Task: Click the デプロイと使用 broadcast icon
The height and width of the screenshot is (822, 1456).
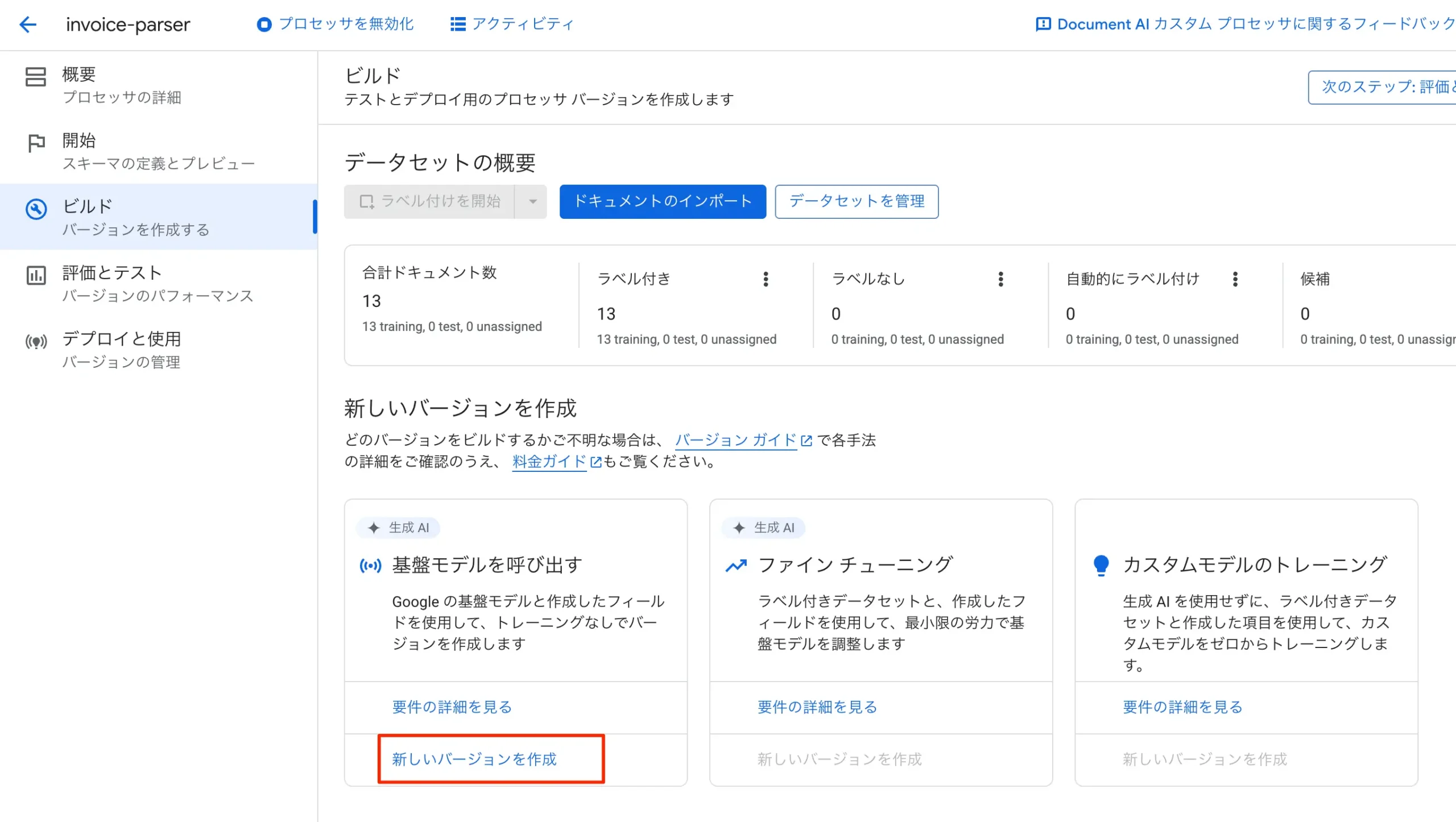Action: pyautogui.click(x=36, y=342)
